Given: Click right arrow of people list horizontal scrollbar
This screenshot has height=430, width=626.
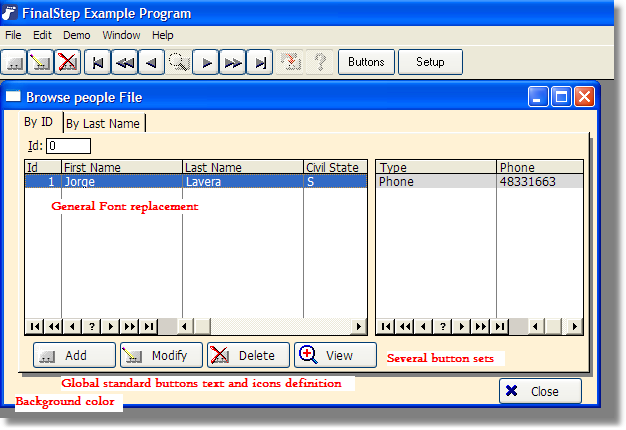Looking at the screenshot, I should [359, 326].
